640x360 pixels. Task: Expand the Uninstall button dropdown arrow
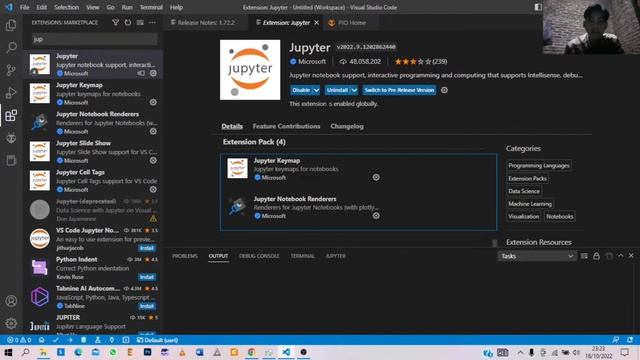(x=354, y=90)
